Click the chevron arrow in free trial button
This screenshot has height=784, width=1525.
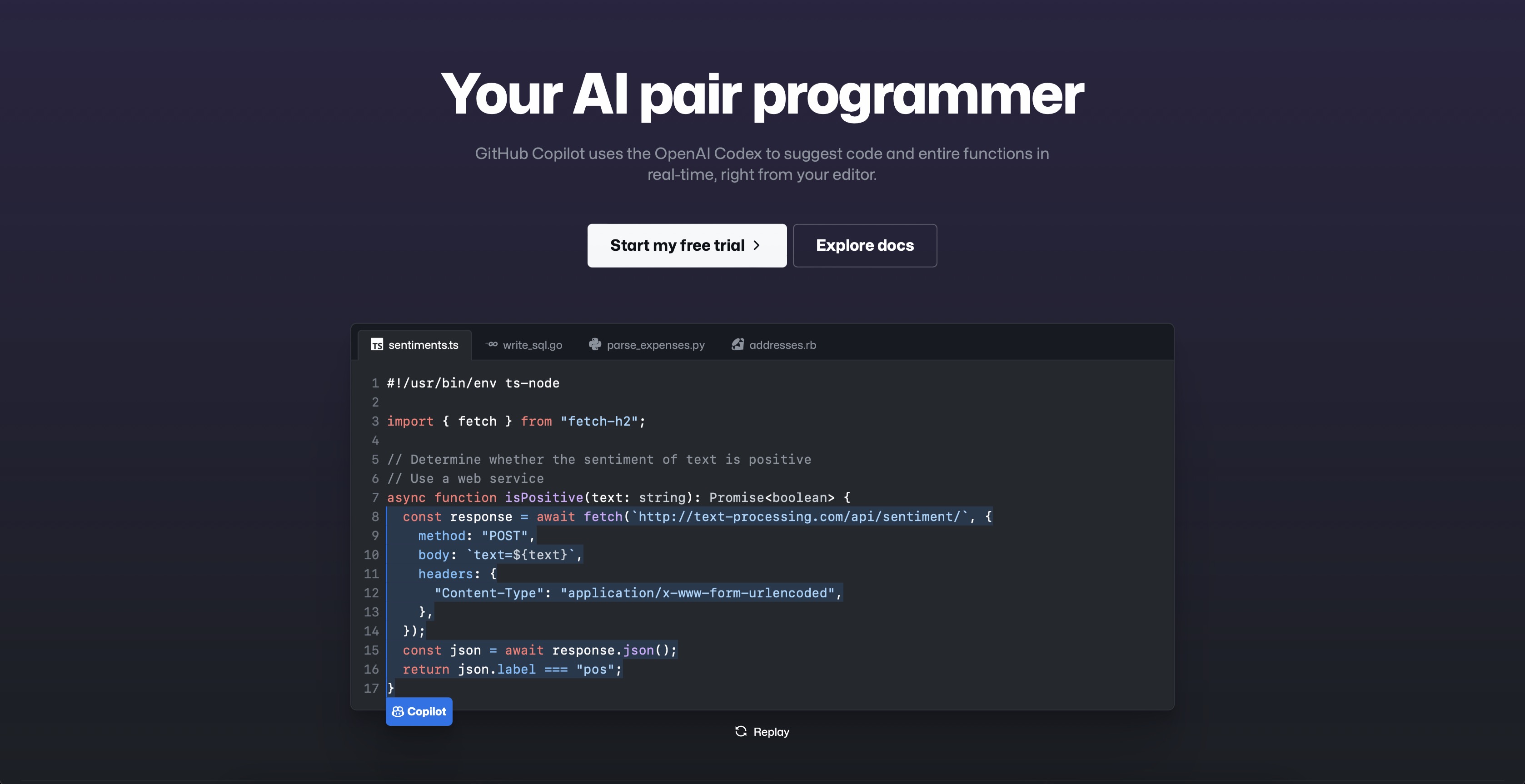[757, 246]
